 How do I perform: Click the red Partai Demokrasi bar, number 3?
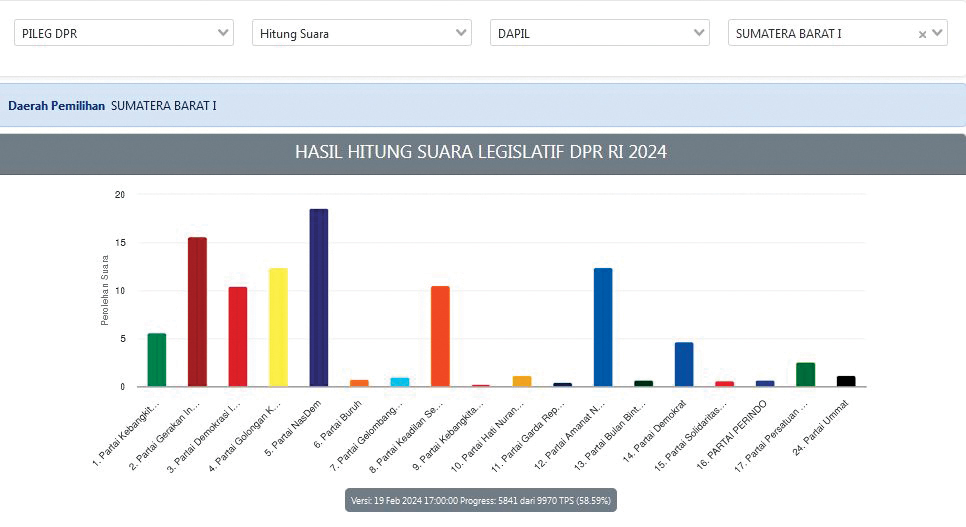(x=238, y=337)
